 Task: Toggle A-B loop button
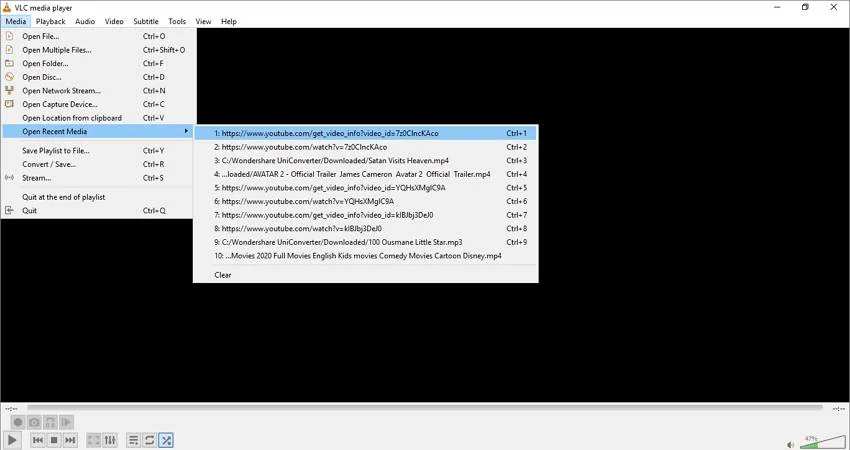pos(50,422)
